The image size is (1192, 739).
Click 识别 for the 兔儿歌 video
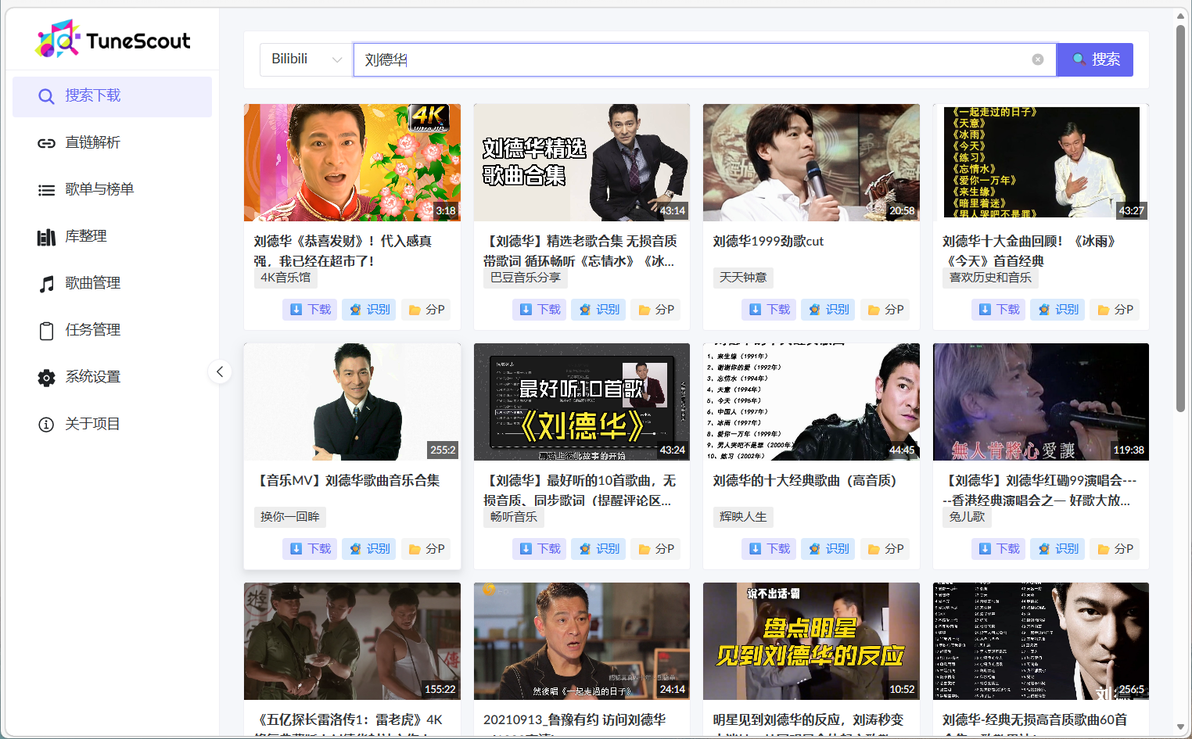(x=1057, y=549)
